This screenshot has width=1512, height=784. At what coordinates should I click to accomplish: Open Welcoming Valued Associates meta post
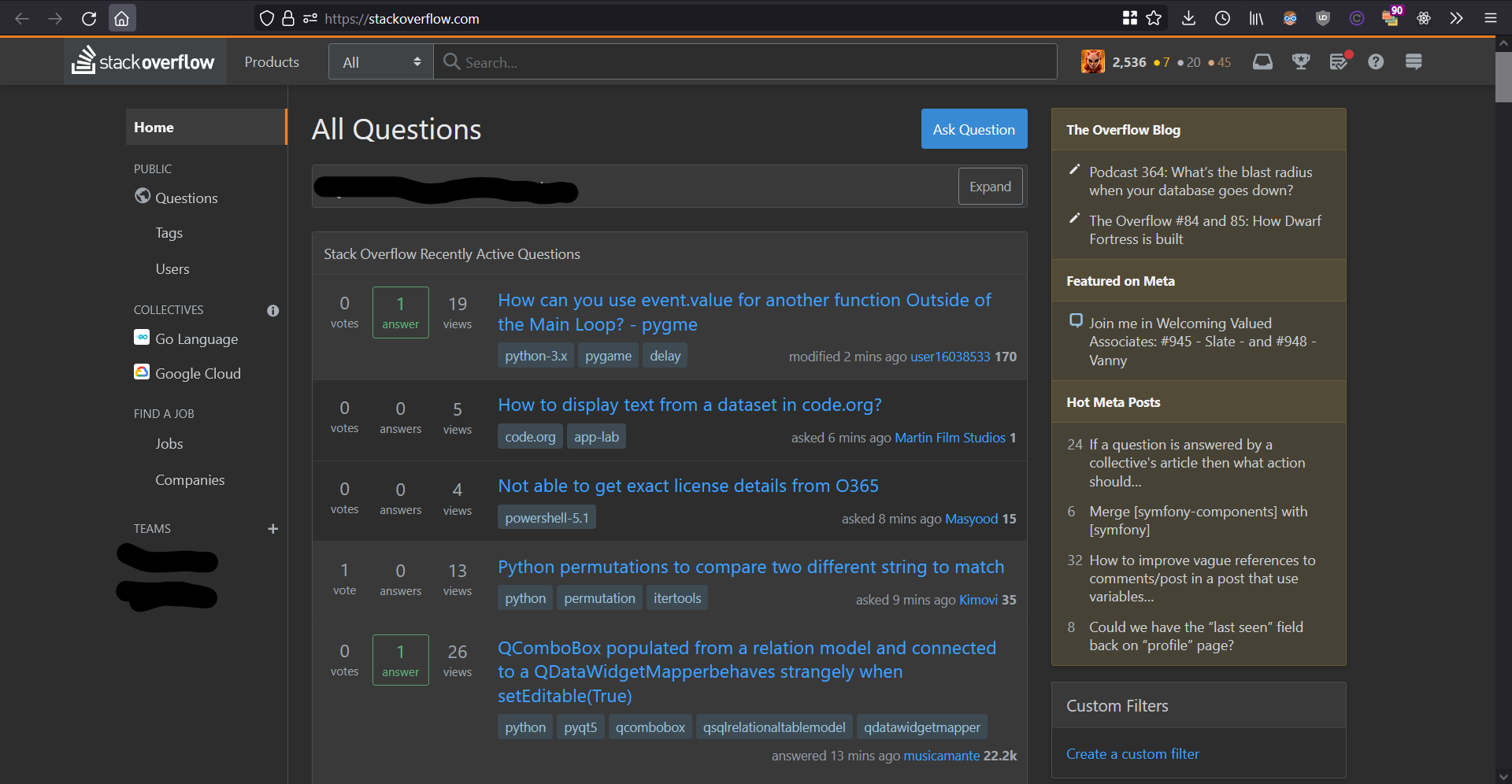coord(1203,342)
